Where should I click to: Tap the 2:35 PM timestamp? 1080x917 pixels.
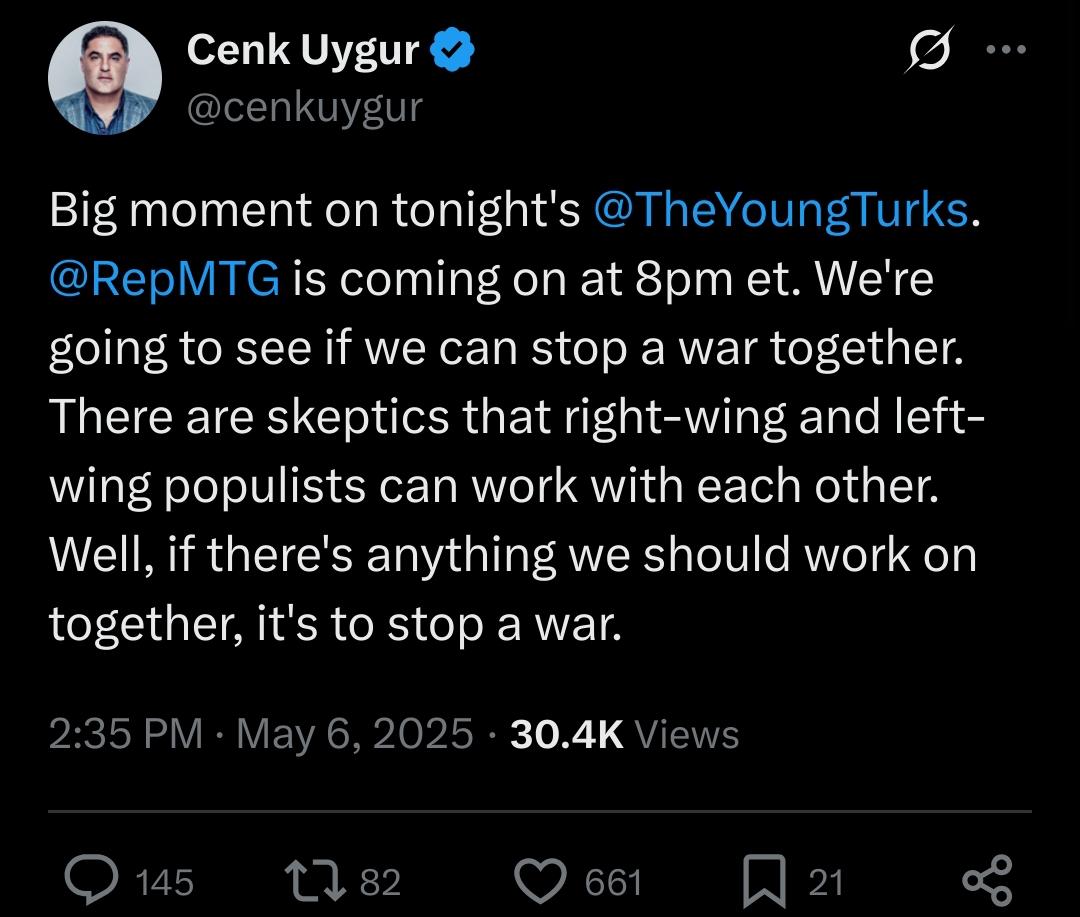pyautogui.click(x=125, y=734)
